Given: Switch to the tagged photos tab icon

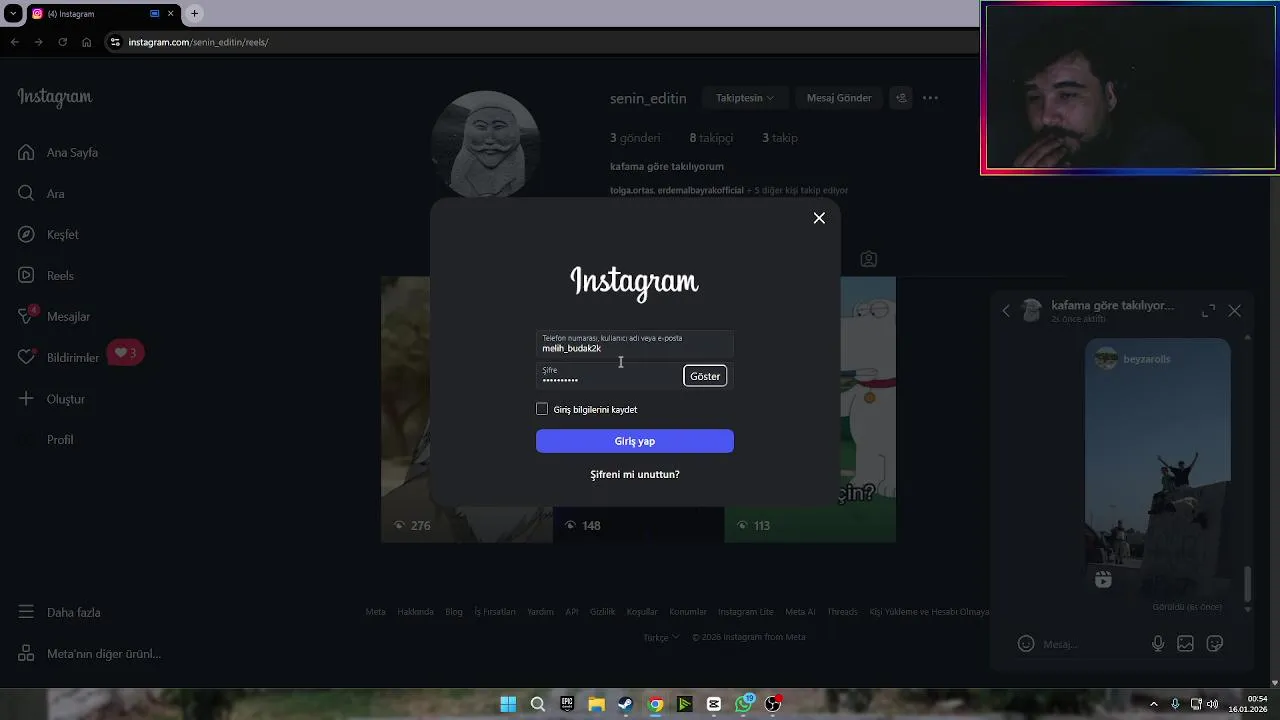Looking at the screenshot, I should click(x=869, y=259).
